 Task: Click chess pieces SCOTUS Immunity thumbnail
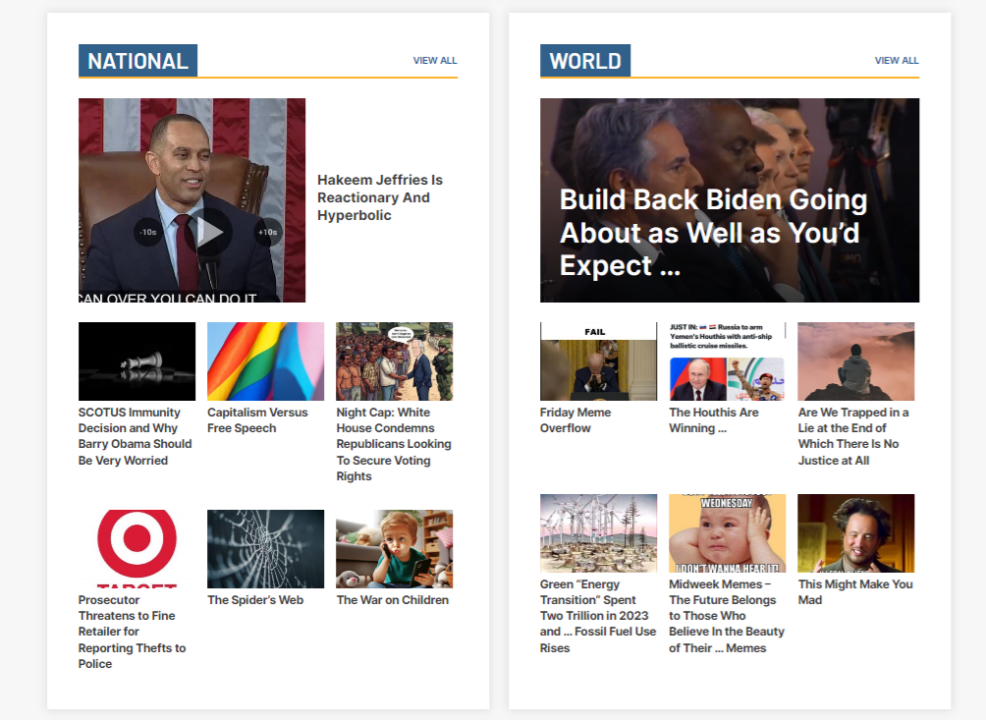click(x=137, y=361)
